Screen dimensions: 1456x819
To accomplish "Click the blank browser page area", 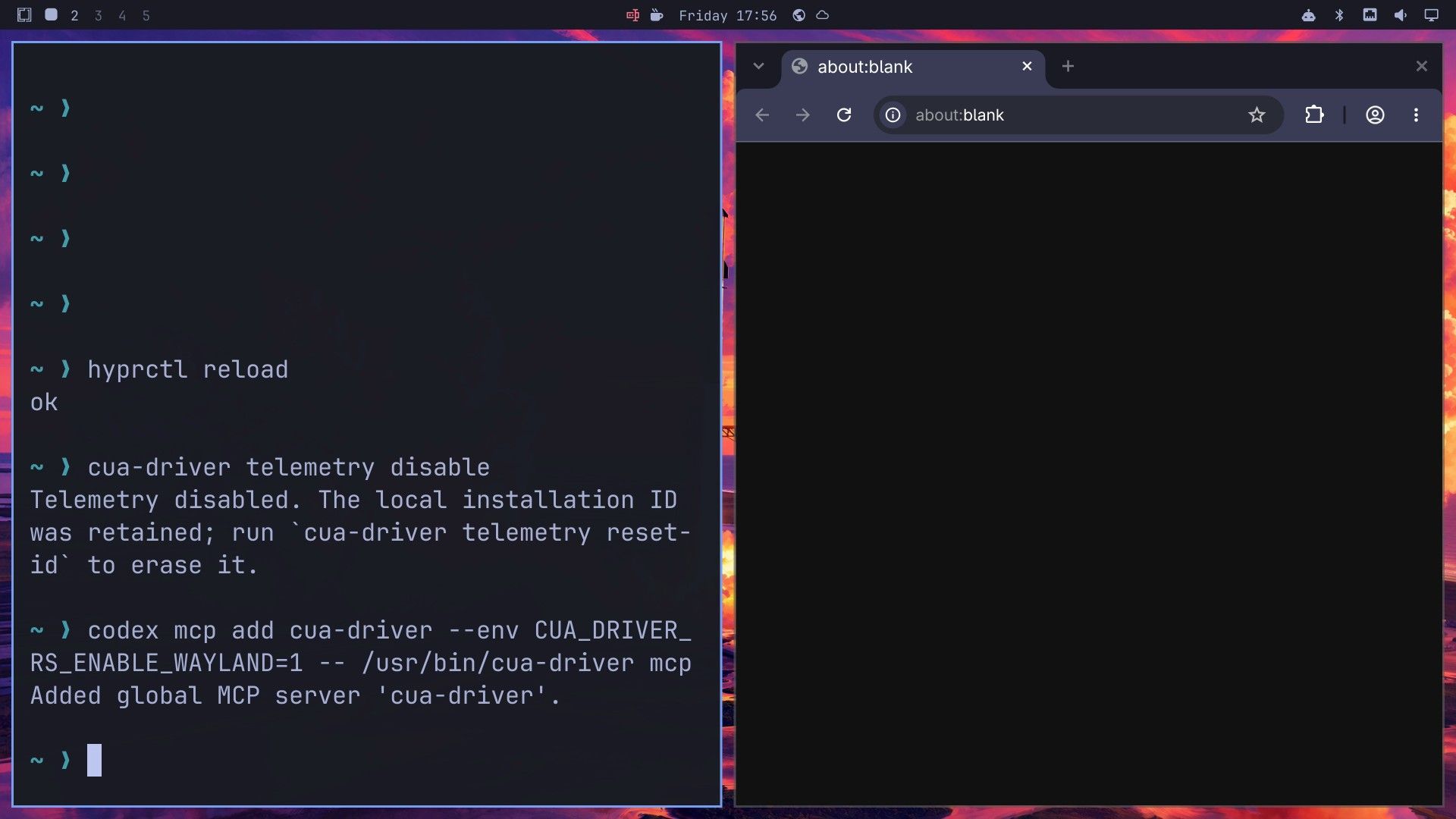I will pyautogui.click(x=1089, y=473).
